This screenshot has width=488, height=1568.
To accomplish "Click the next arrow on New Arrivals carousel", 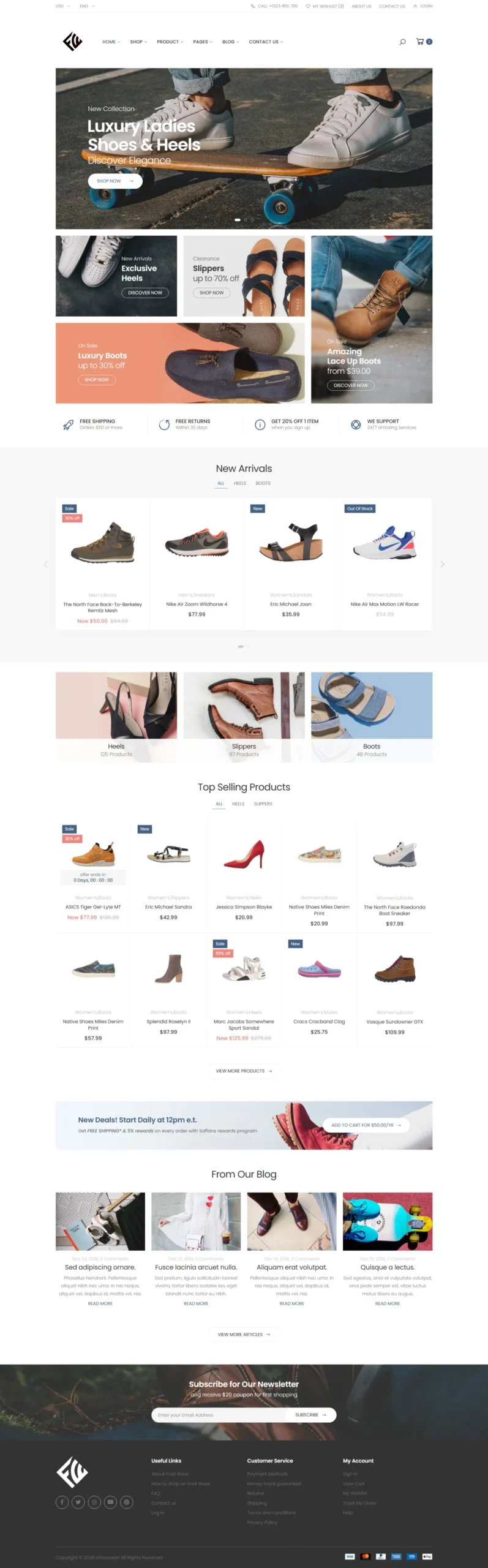I will pyautogui.click(x=442, y=564).
